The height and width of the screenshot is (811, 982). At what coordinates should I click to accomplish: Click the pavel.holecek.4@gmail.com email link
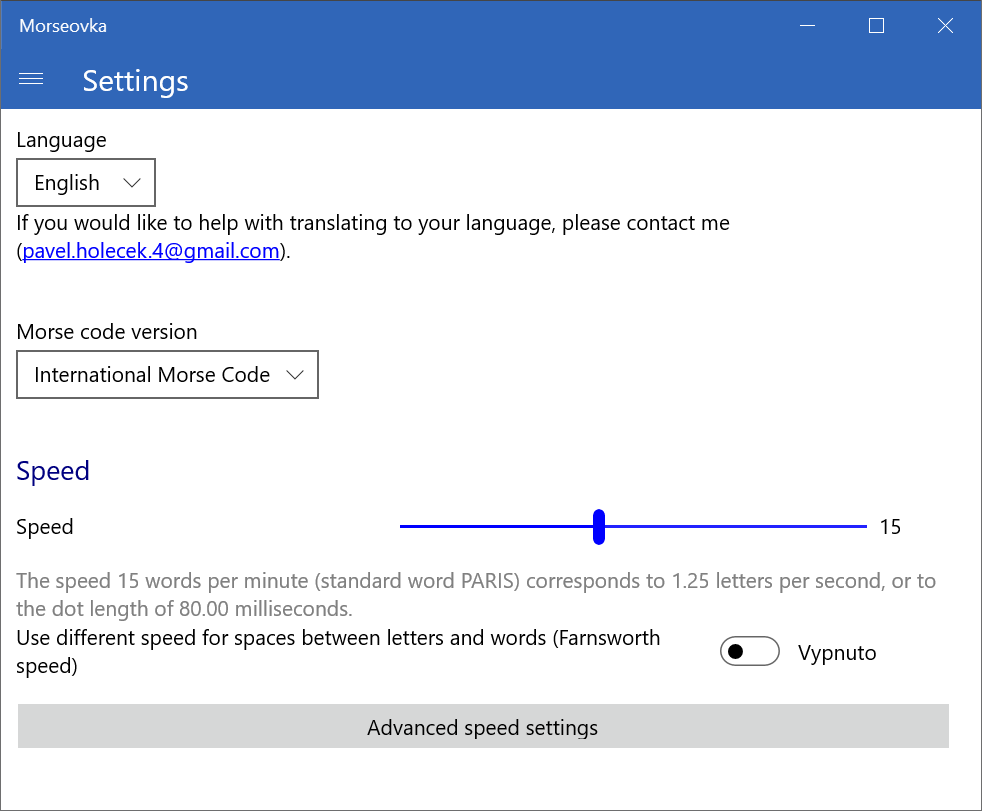(x=150, y=251)
